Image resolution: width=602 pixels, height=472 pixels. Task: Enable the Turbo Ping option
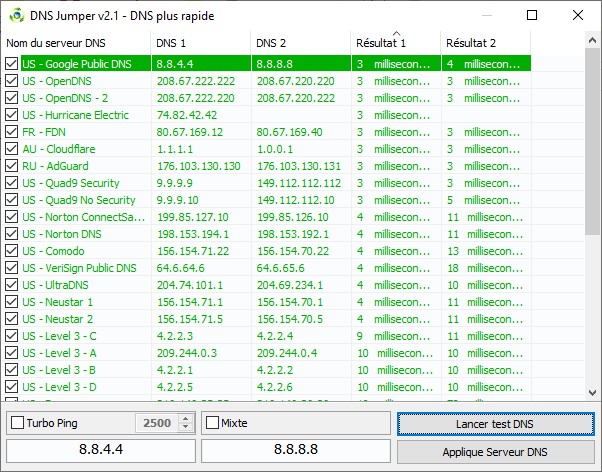[17, 423]
